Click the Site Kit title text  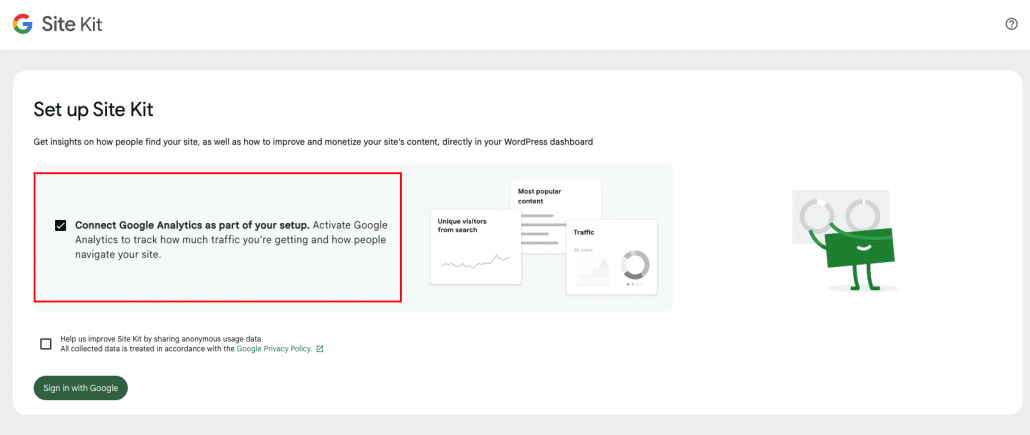(x=72, y=24)
